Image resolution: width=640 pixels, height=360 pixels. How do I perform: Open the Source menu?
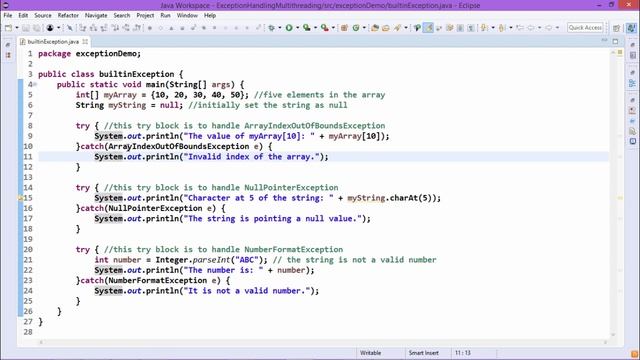click(x=43, y=16)
